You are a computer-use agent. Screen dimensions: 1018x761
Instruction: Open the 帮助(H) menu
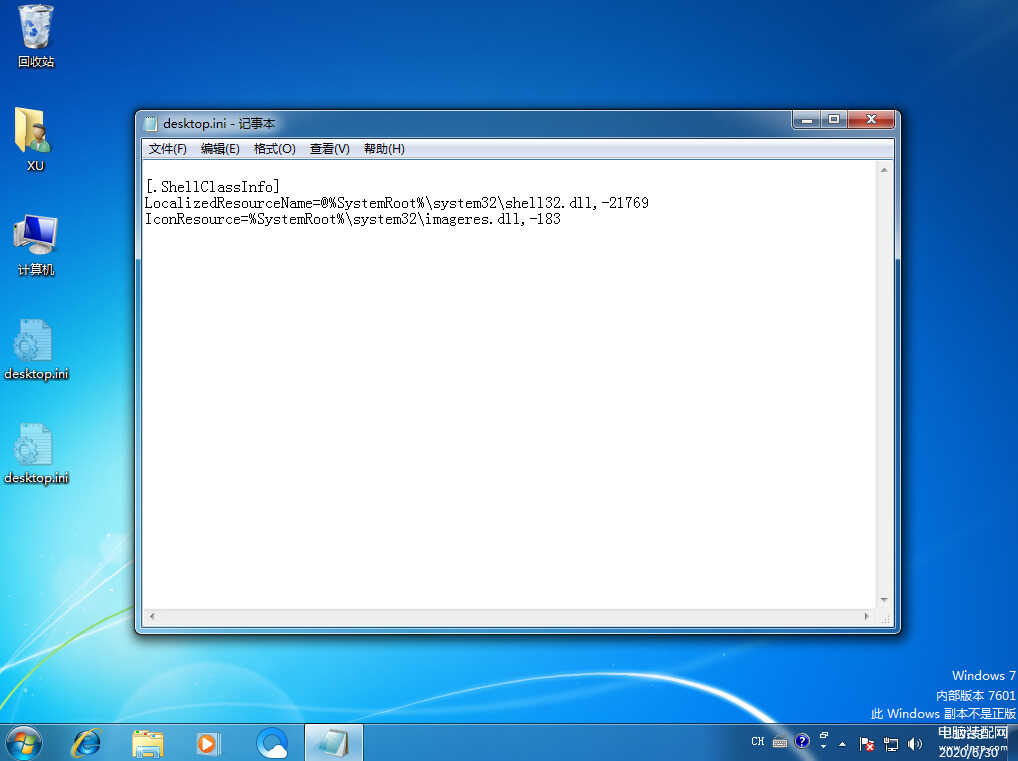384,149
